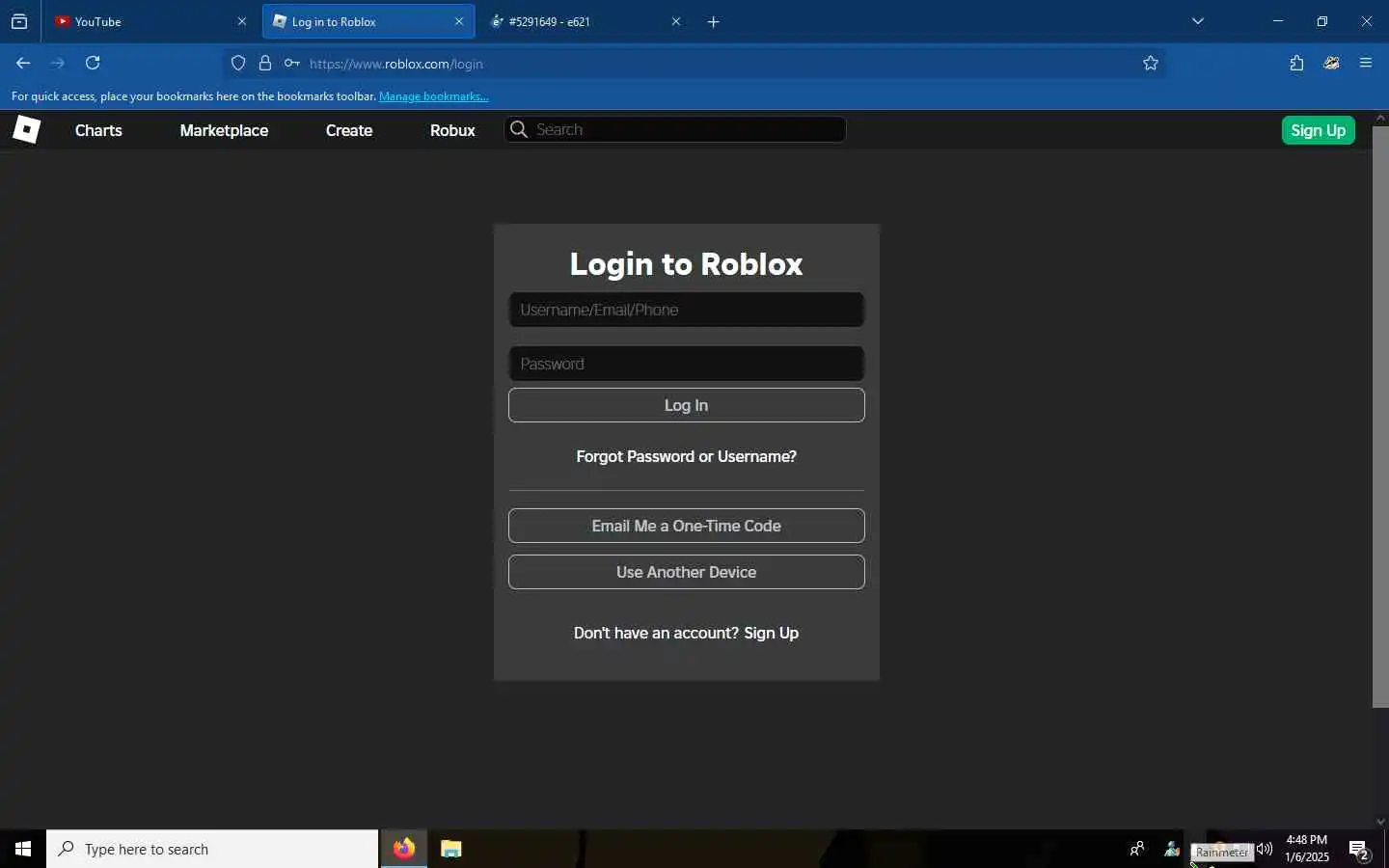The image size is (1389, 868).
Task: Open a new browser tab
Action: [x=714, y=21]
